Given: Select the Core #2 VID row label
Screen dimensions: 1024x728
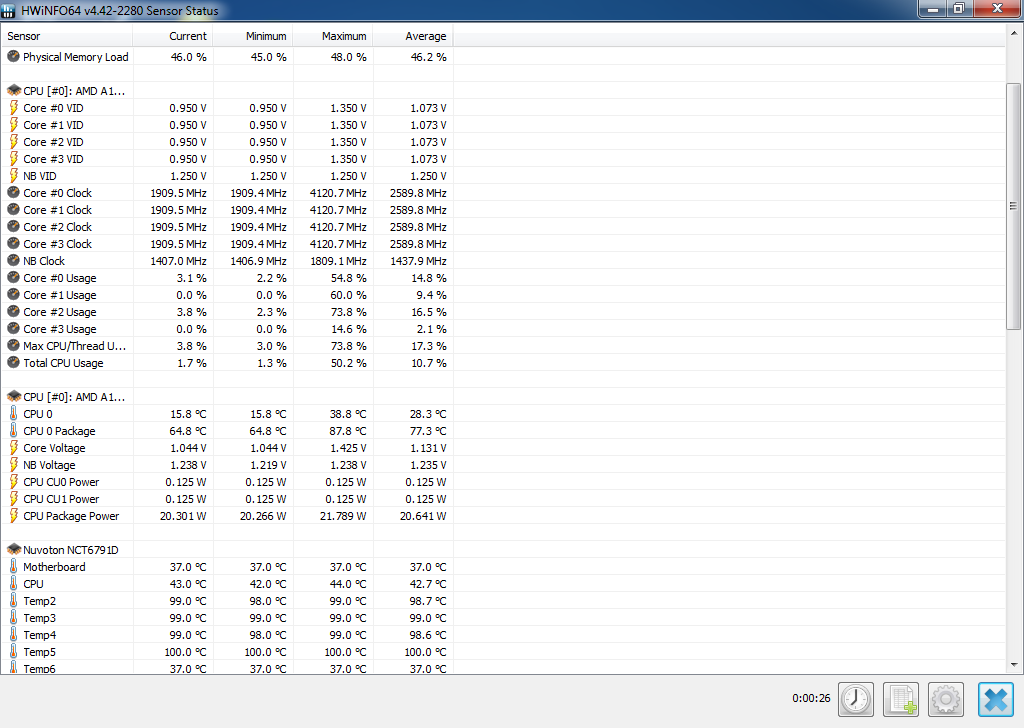Looking at the screenshot, I should click(x=54, y=142).
